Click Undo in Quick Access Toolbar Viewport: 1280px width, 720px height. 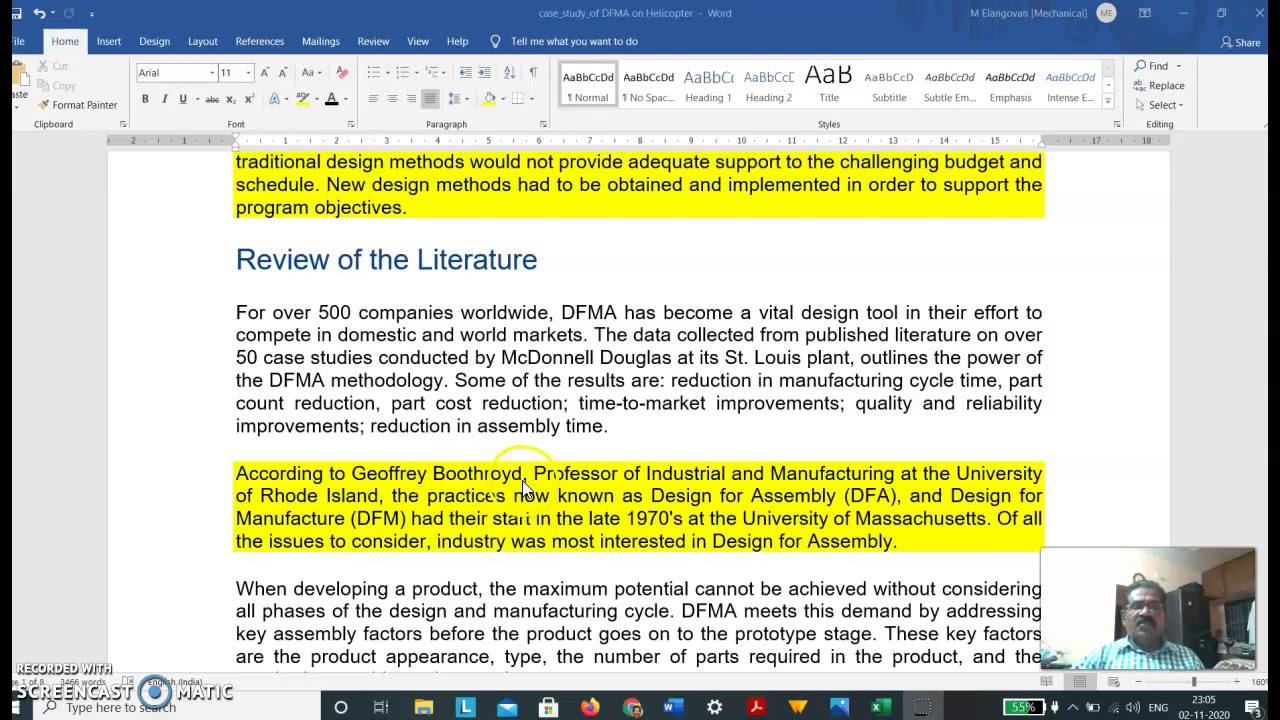click(x=39, y=13)
